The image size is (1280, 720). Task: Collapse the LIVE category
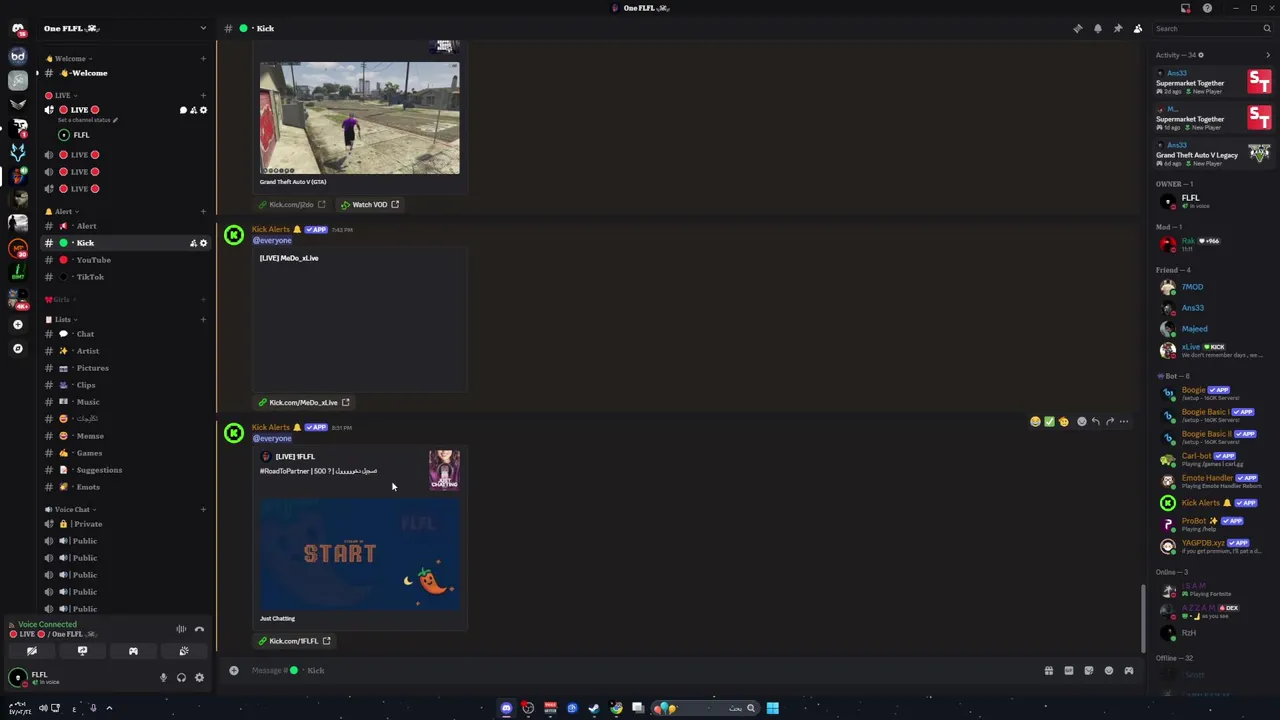point(62,95)
